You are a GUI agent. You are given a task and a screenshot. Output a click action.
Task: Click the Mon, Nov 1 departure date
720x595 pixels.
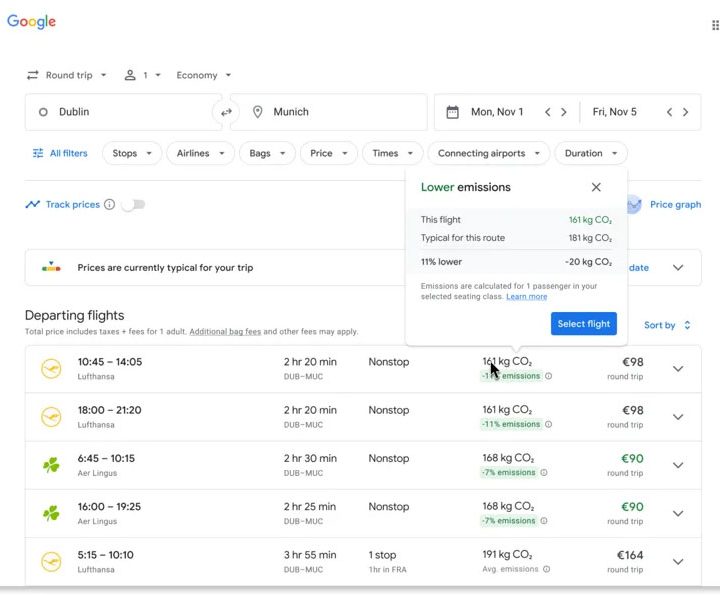[497, 112]
